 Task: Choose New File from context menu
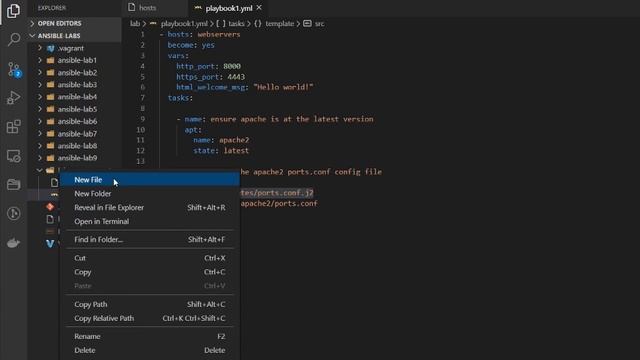[149, 180]
